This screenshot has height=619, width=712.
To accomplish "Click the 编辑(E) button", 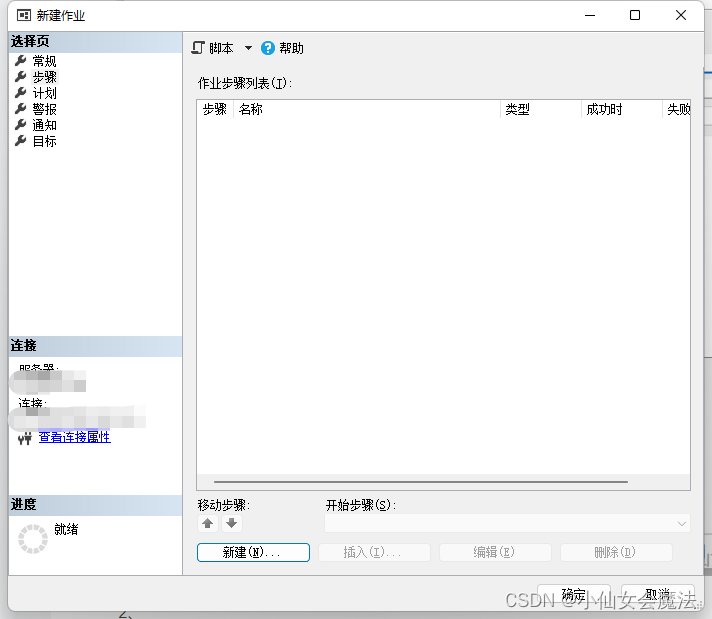I will click(495, 552).
